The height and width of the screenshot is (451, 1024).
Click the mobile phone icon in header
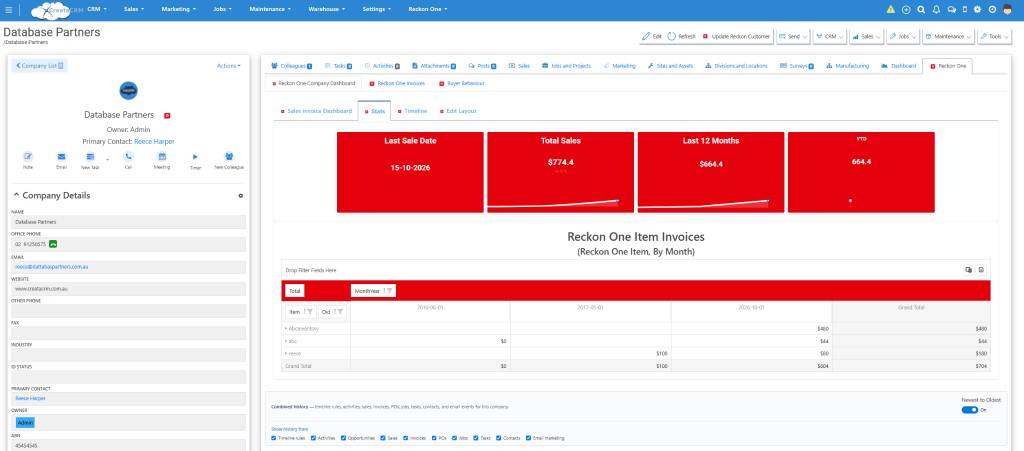tap(965, 10)
